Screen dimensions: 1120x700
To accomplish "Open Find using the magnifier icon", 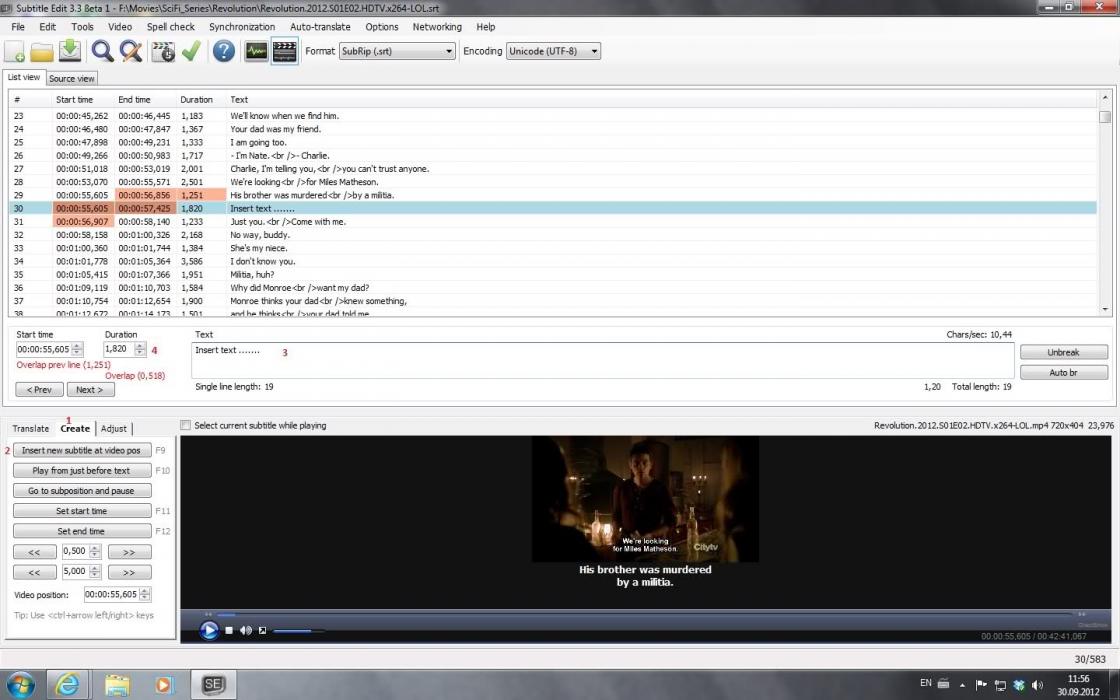I will point(102,51).
